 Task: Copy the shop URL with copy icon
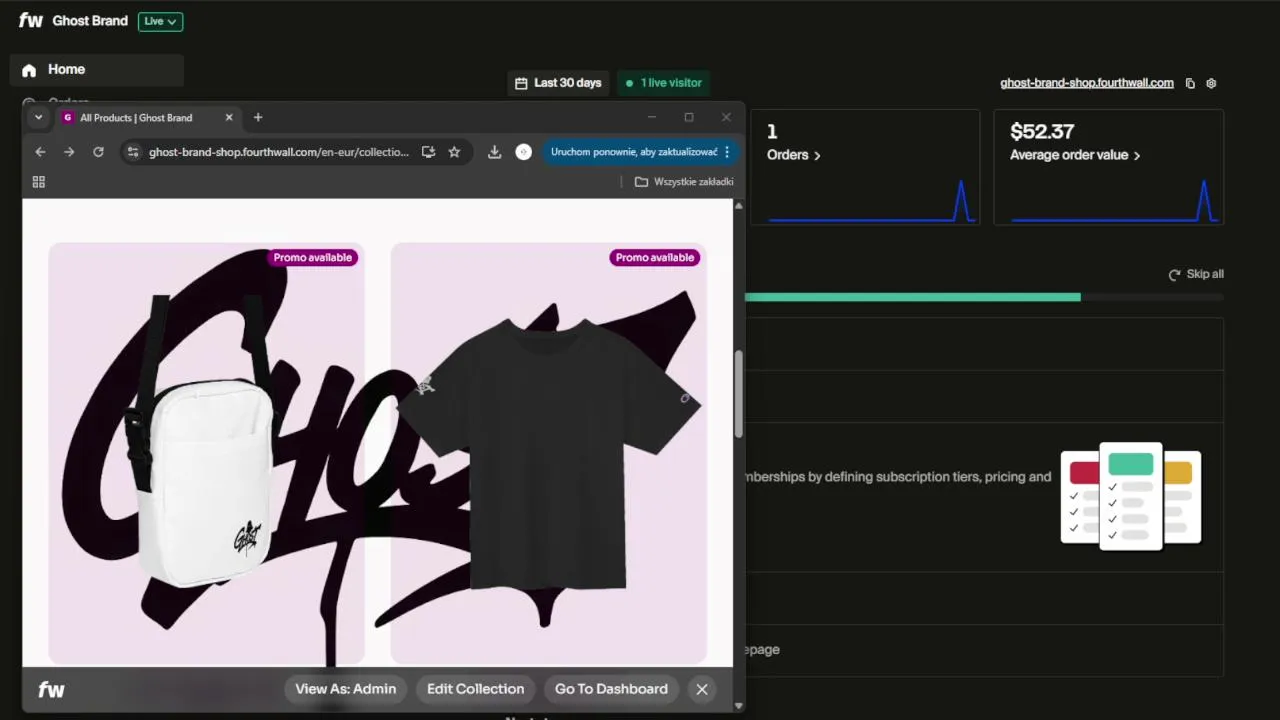1190,84
